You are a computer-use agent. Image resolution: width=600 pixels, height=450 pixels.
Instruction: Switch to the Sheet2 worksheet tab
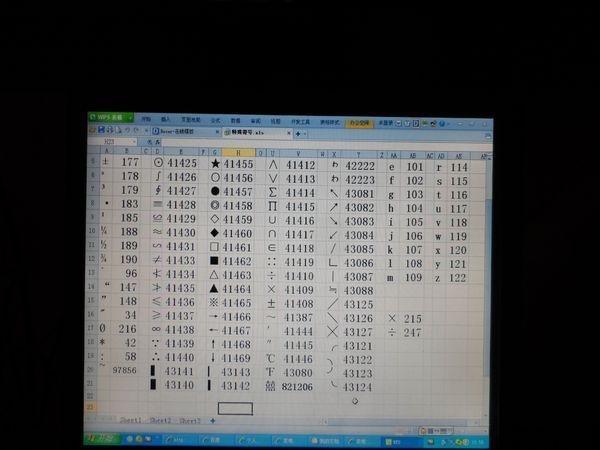(160, 421)
